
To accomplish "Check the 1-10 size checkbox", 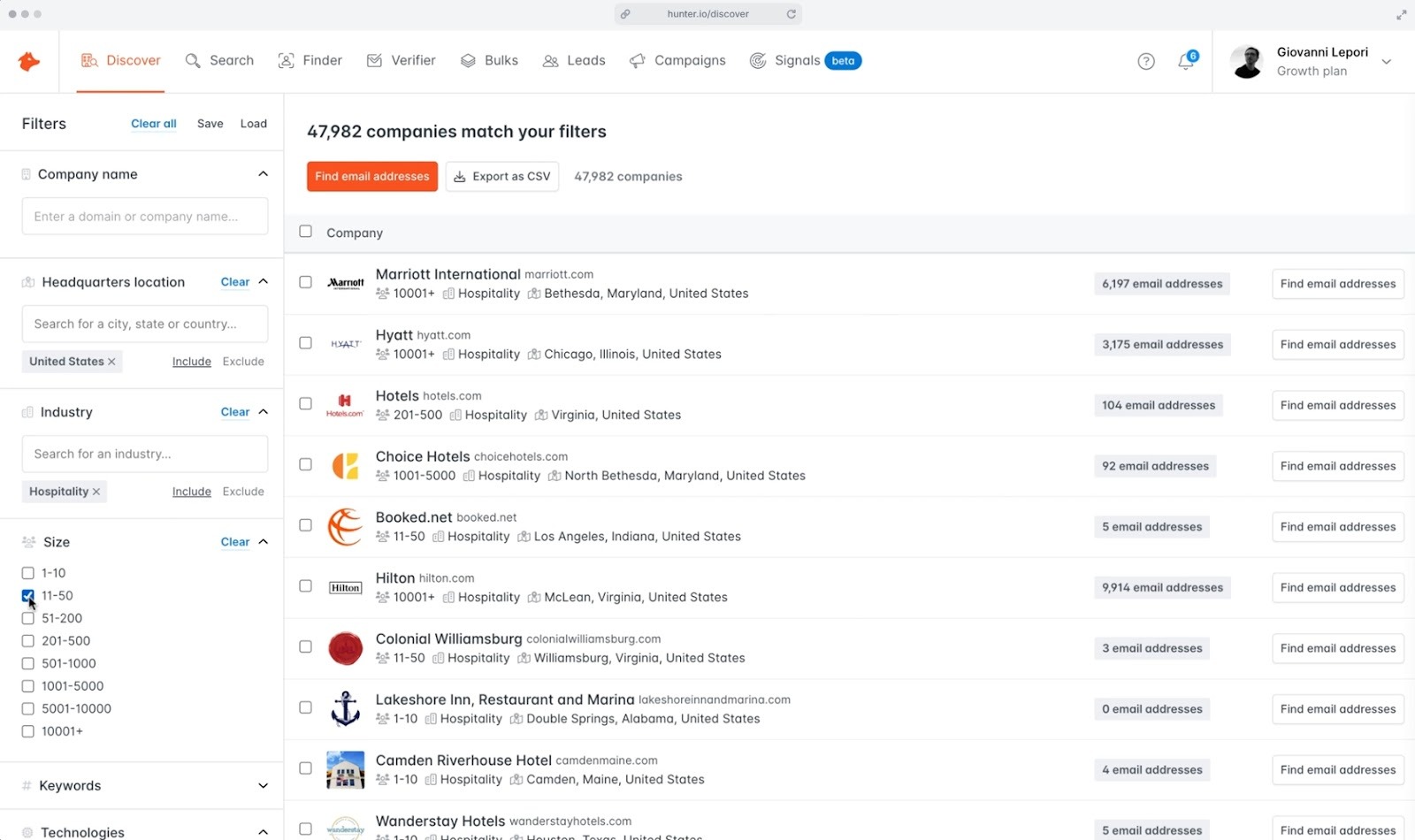I will coord(27,573).
